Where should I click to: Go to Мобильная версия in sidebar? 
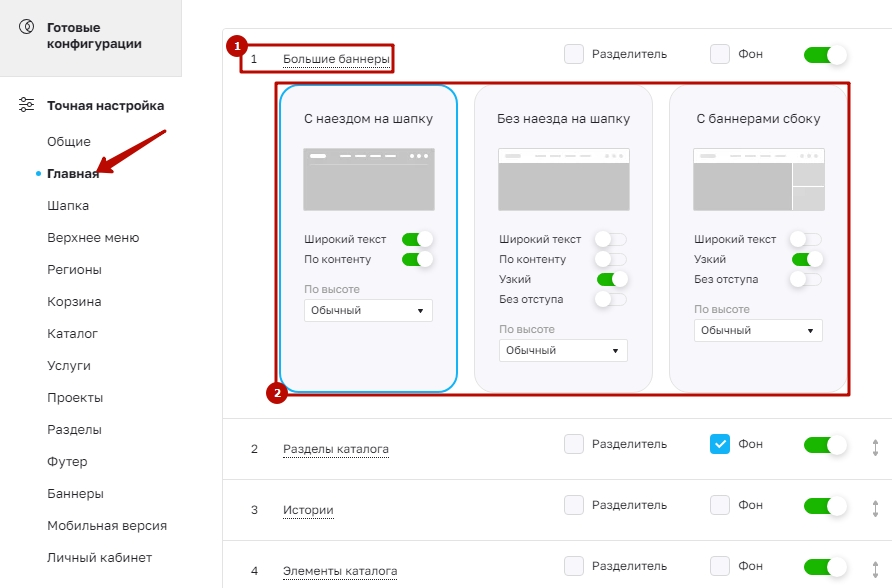click(107, 526)
